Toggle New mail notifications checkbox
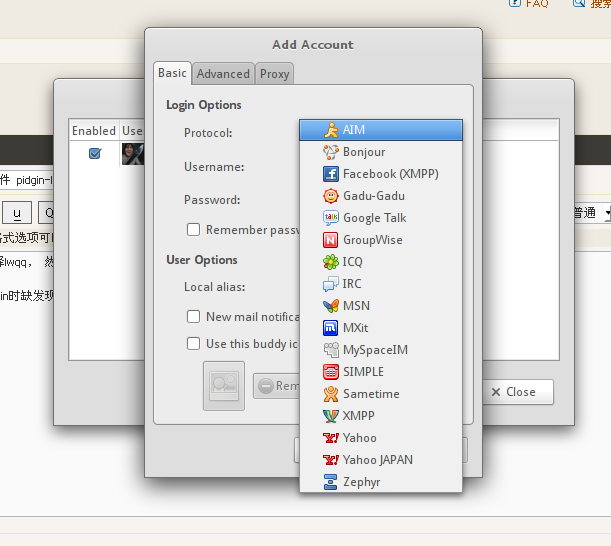Screen dimensions: 611x546 (x=193, y=316)
